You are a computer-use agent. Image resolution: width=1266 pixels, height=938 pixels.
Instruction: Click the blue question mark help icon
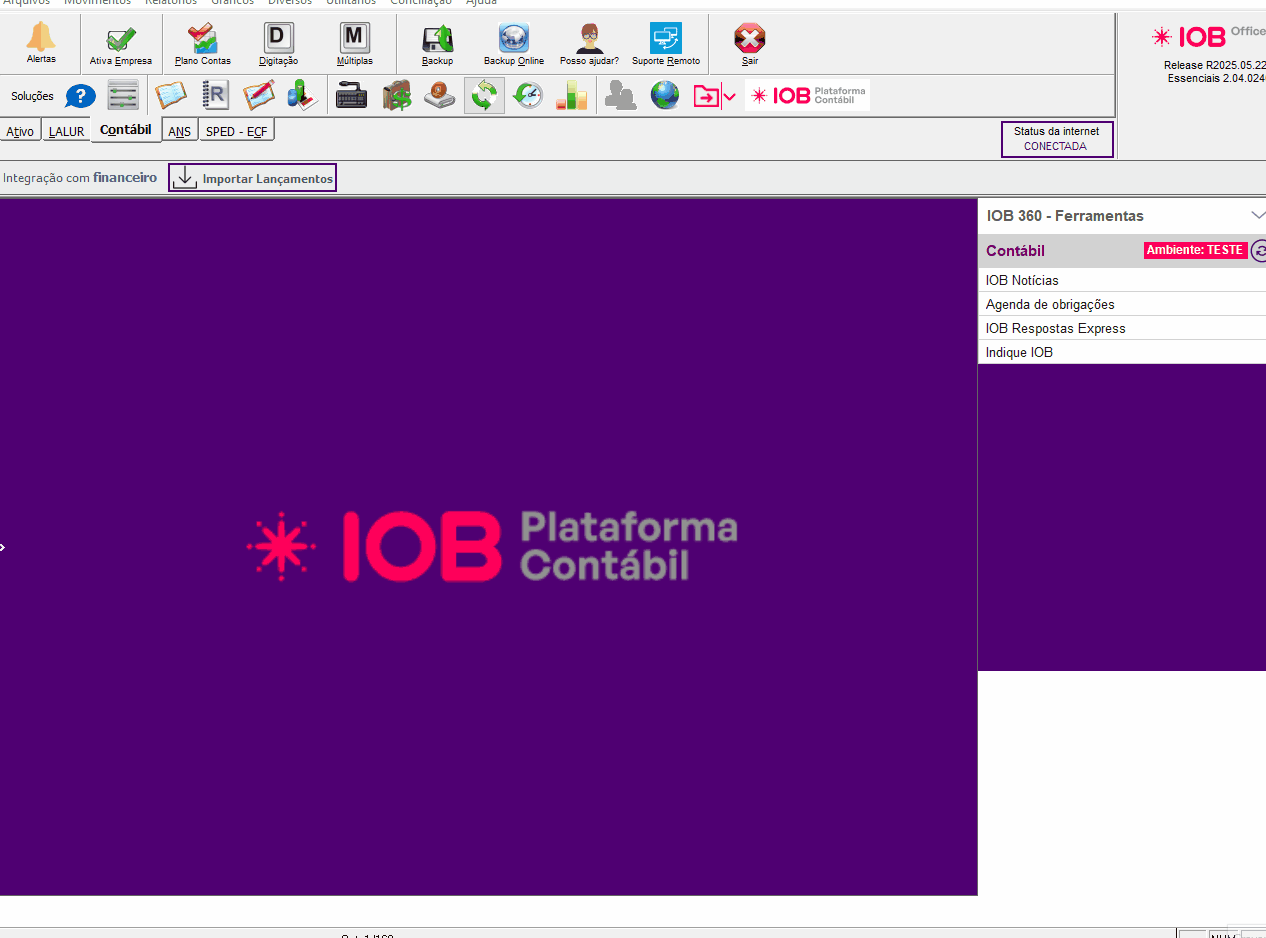click(80, 97)
